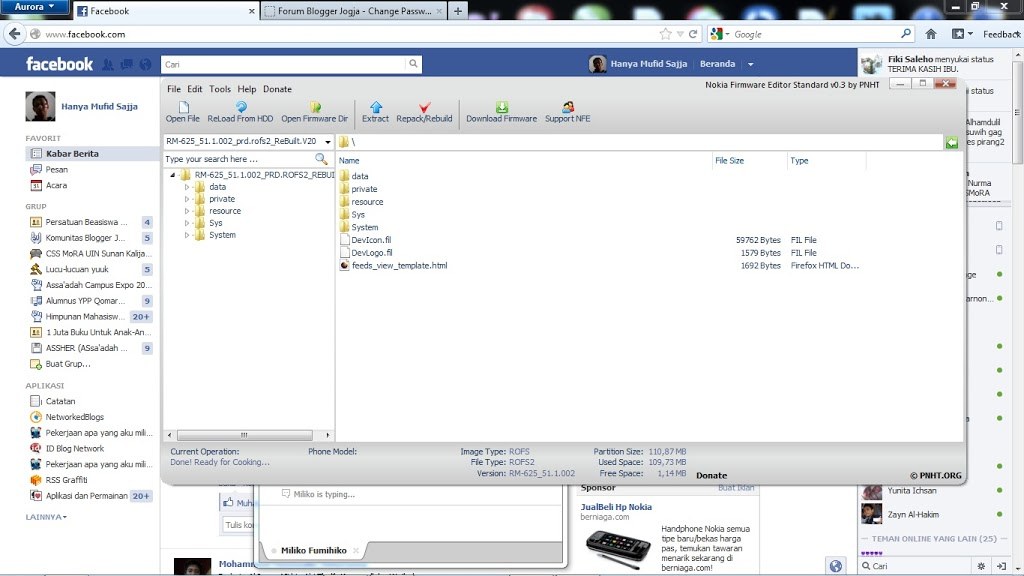
Task: Sort by the File Size column header
Action: tap(729, 161)
